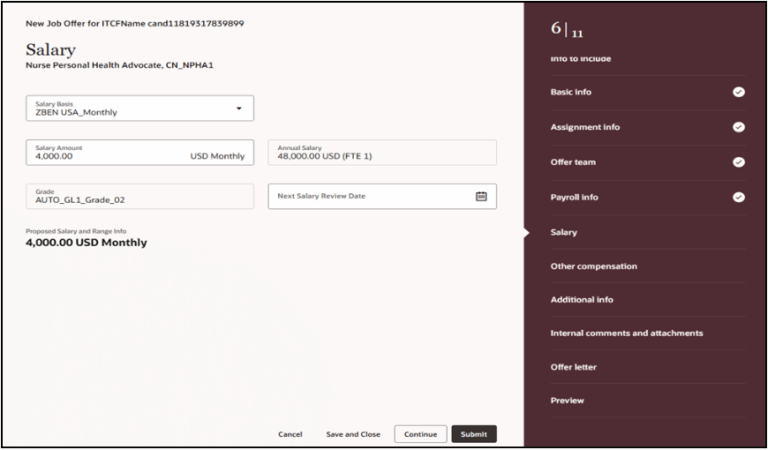The height and width of the screenshot is (450, 768).
Task: Click the Payroll info completed checkmark icon
Action: [738, 197]
